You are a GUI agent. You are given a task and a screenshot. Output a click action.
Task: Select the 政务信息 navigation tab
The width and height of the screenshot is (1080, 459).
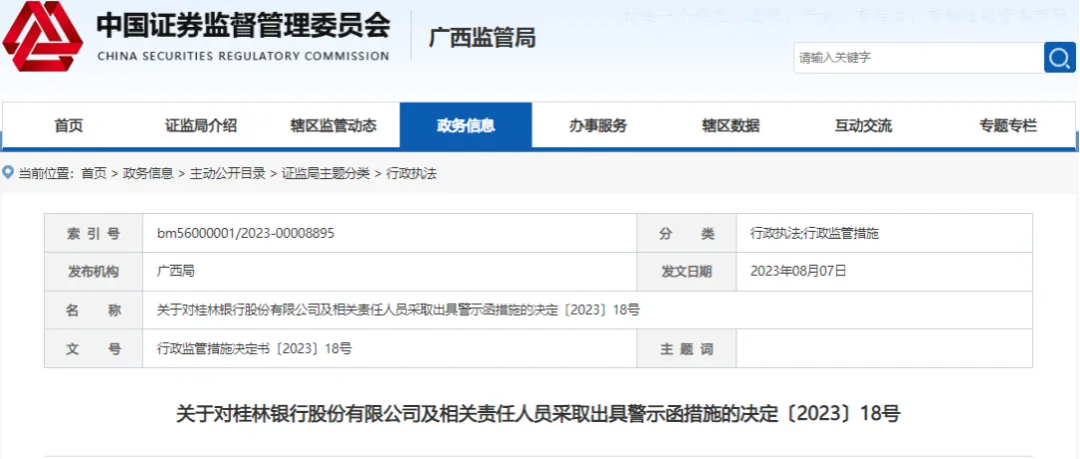[x=466, y=125]
